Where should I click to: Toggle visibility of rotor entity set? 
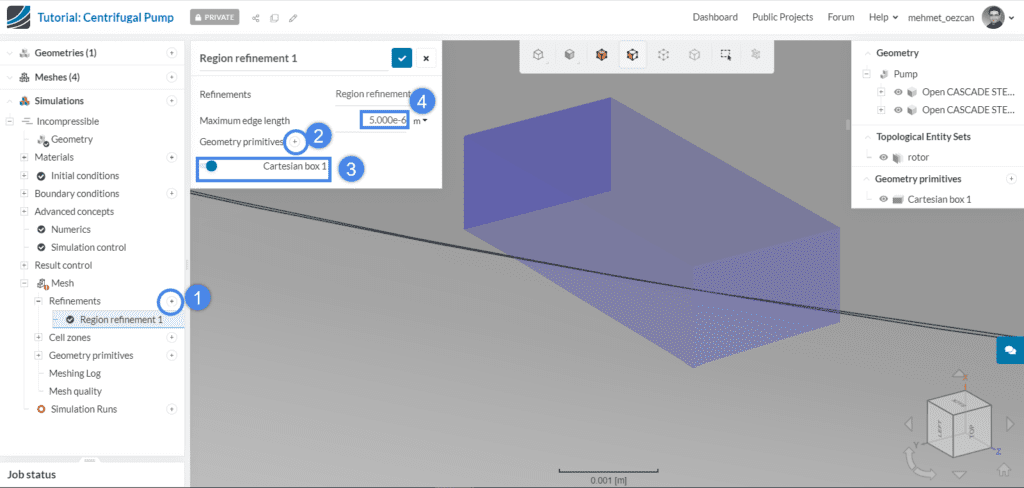[884, 157]
